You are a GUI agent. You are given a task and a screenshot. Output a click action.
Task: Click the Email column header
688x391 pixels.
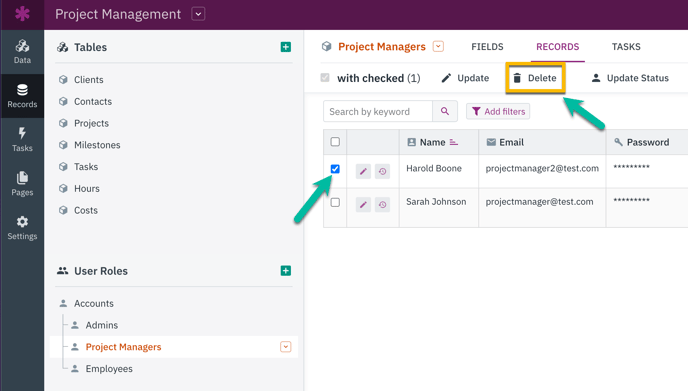(542, 142)
